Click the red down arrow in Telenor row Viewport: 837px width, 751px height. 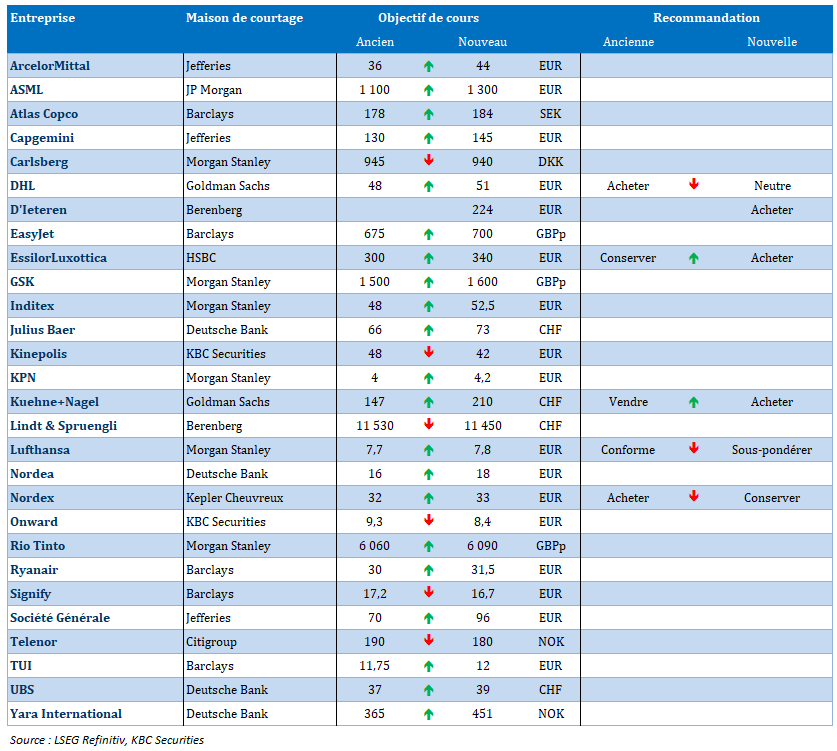pos(428,641)
